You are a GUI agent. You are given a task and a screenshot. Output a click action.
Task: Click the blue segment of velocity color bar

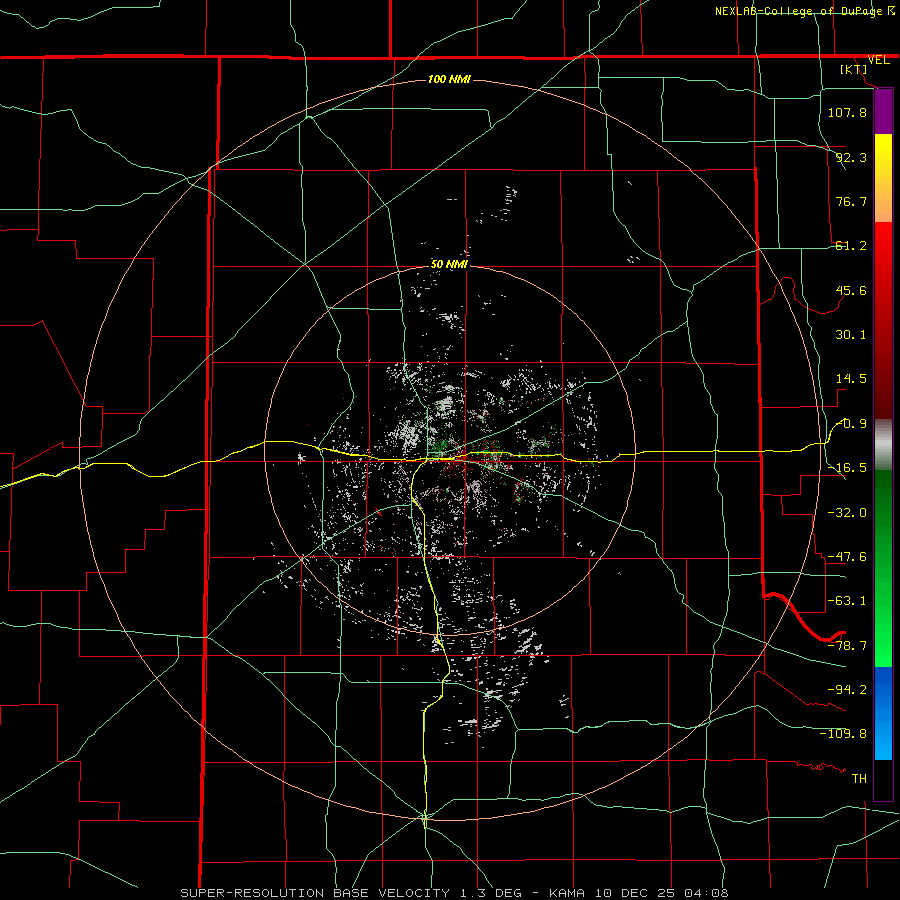(883, 713)
